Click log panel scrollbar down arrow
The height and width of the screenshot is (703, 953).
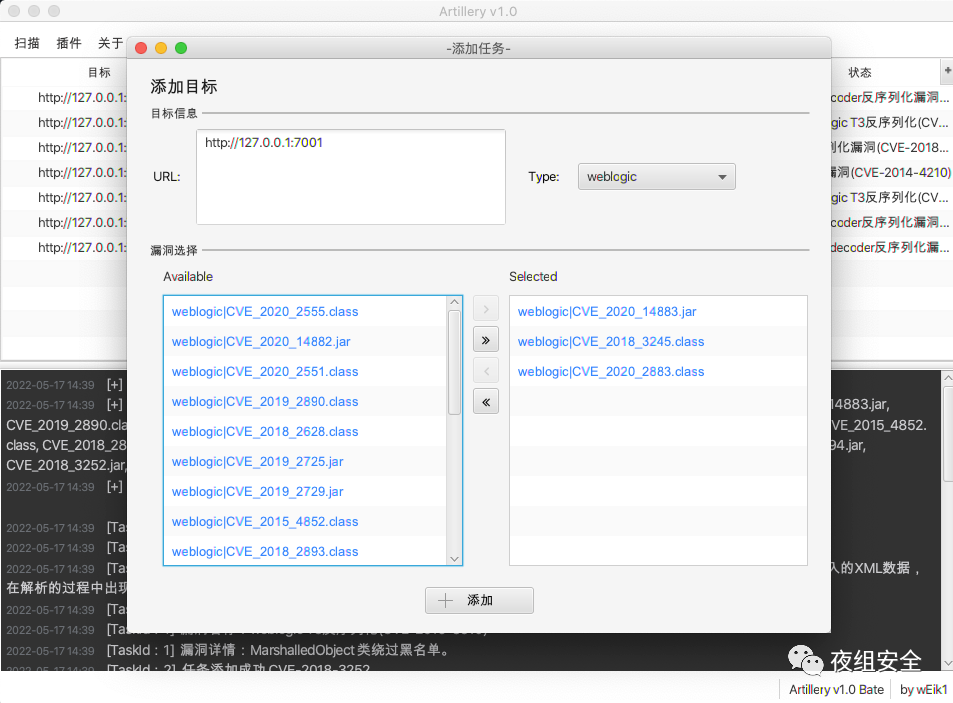(x=948, y=664)
